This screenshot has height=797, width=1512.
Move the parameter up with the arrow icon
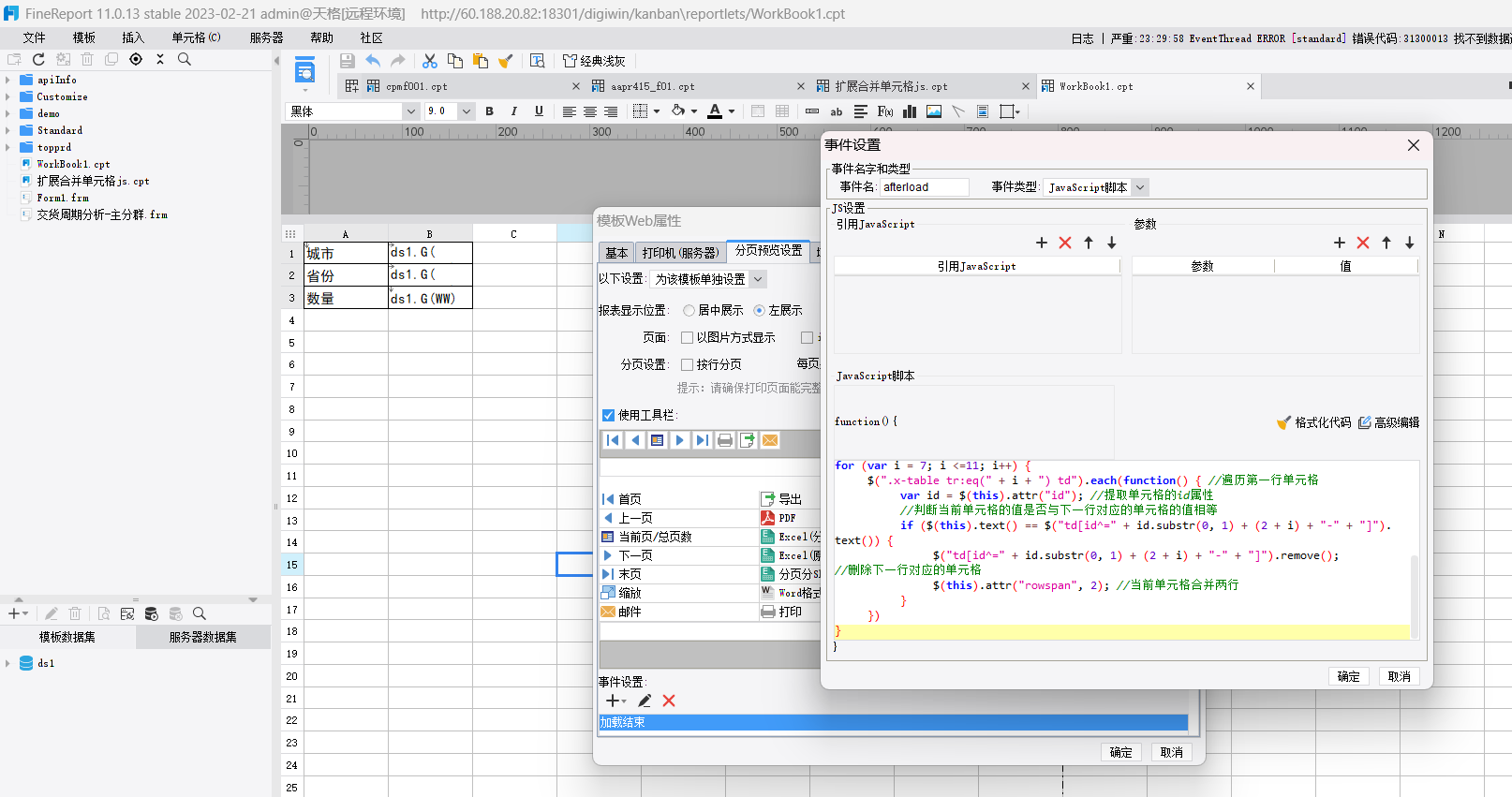(1386, 243)
